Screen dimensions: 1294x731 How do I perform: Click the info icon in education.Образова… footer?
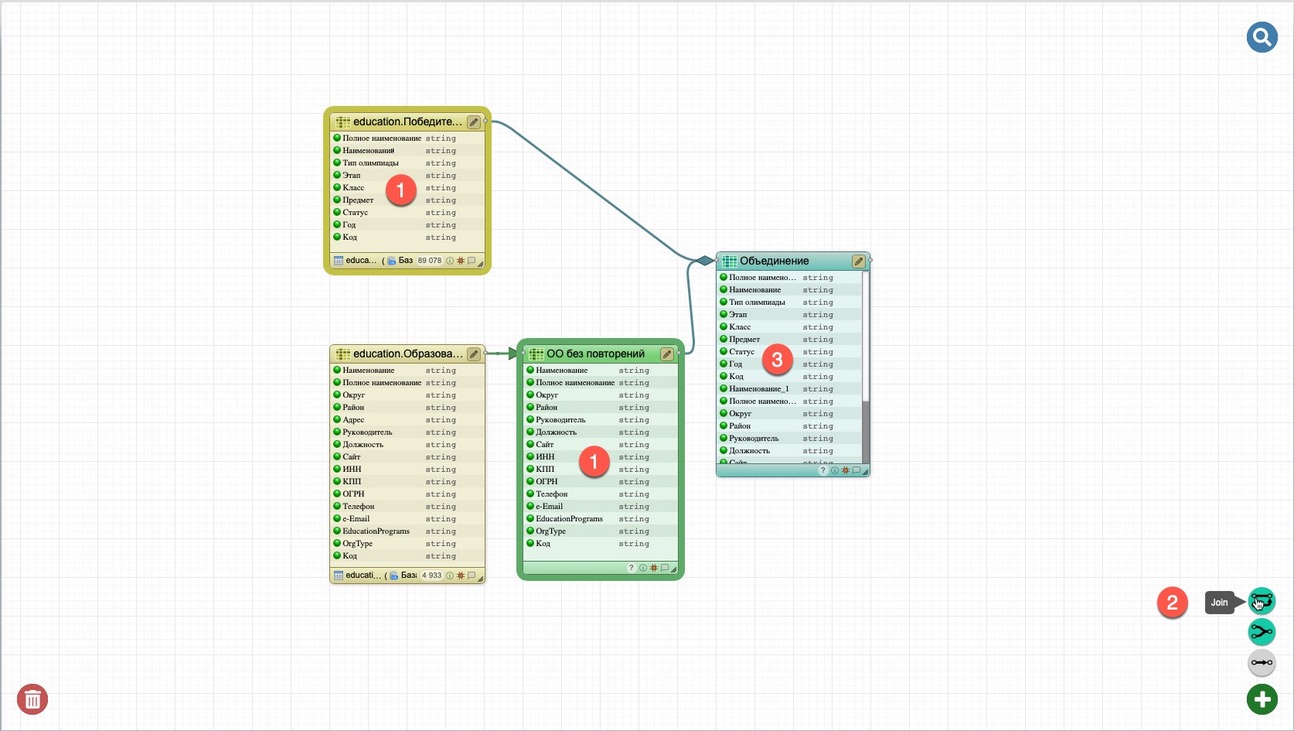pos(450,576)
